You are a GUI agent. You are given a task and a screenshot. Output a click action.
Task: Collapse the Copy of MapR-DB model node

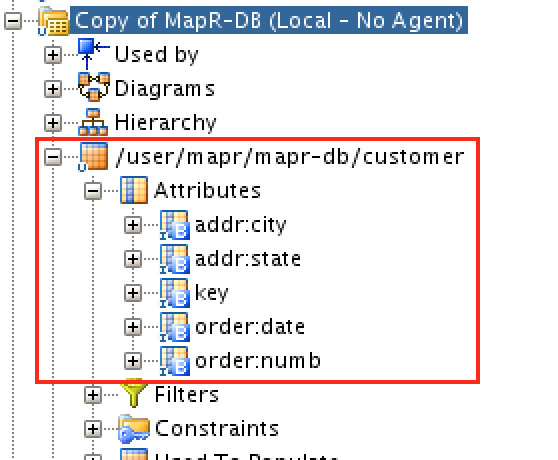coord(13,21)
